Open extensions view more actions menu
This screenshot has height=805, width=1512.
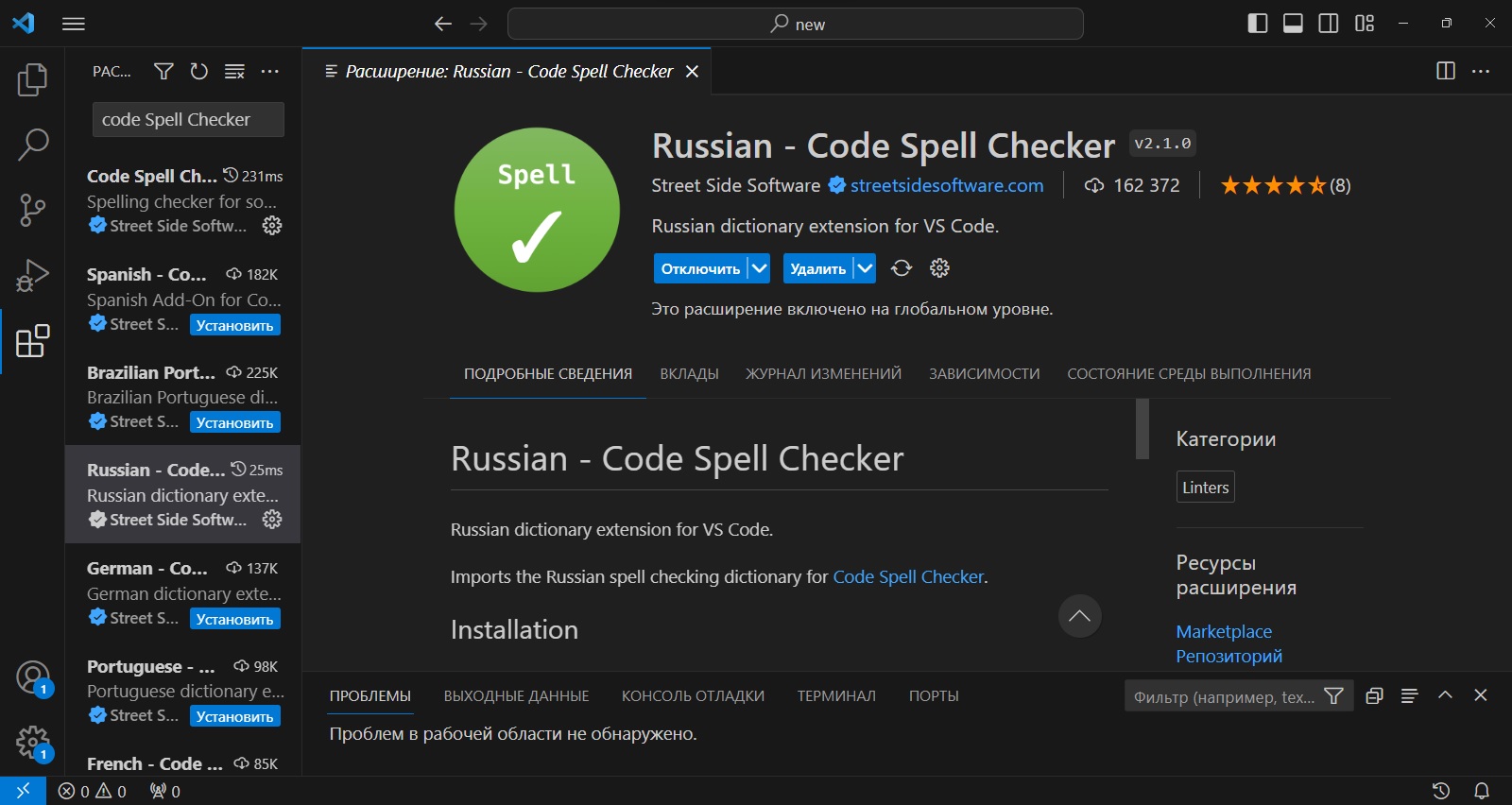pyautogui.click(x=270, y=71)
